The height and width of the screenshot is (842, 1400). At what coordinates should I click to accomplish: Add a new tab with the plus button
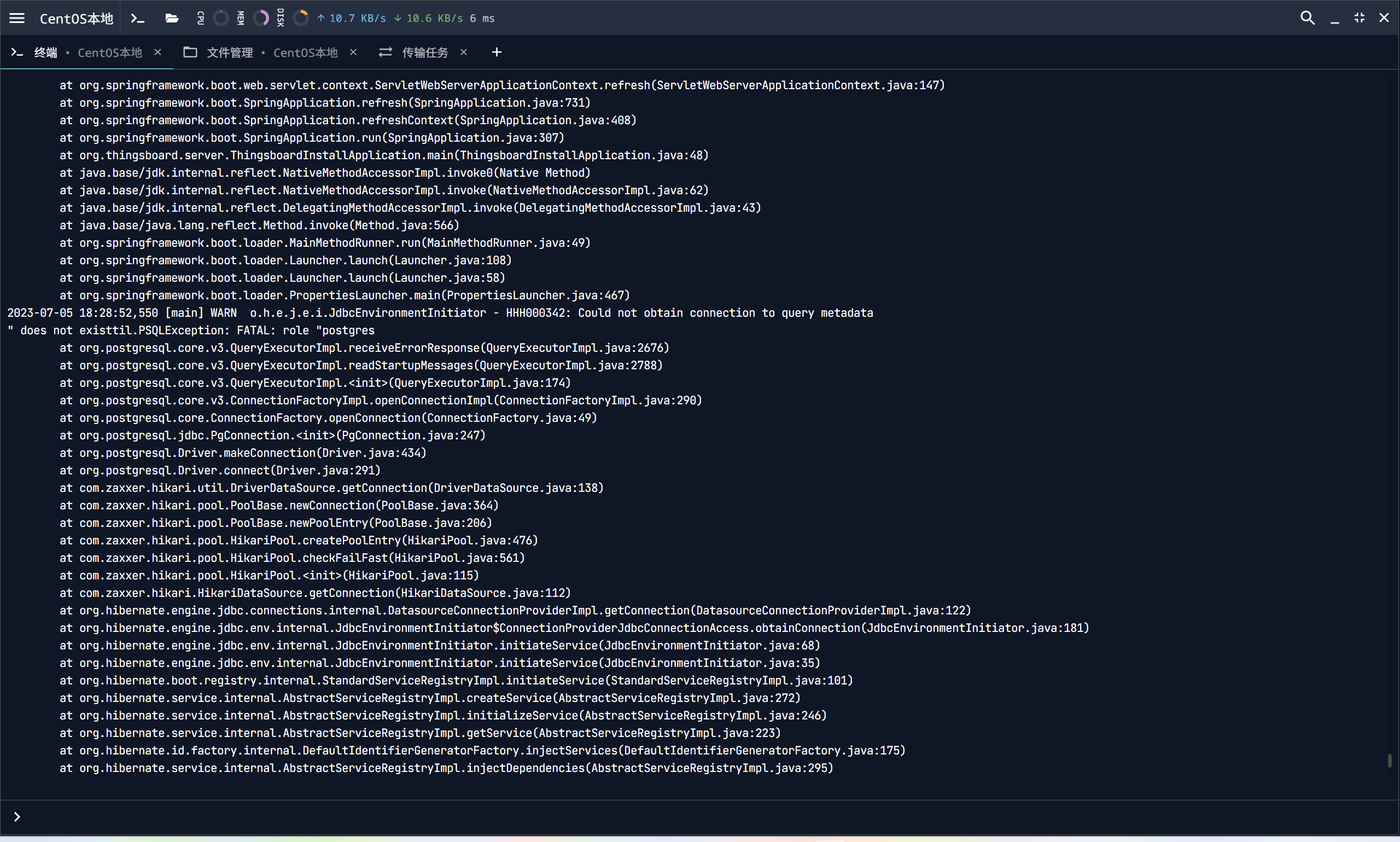point(496,52)
